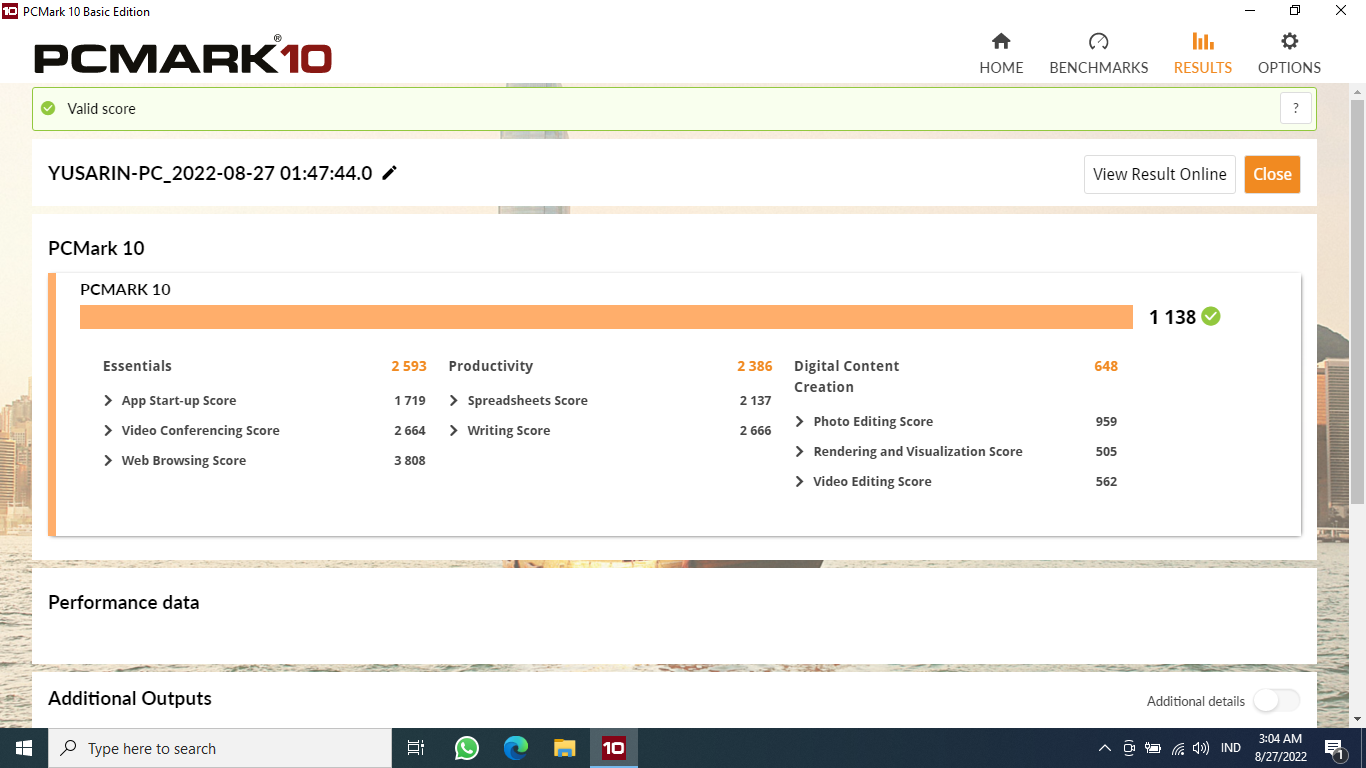Toggle the Additional details switch

point(1277,701)
